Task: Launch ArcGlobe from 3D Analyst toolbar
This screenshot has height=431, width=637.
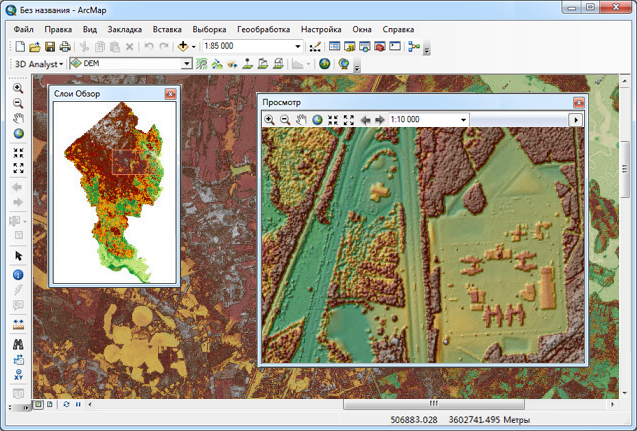Action: click(344, 64)
